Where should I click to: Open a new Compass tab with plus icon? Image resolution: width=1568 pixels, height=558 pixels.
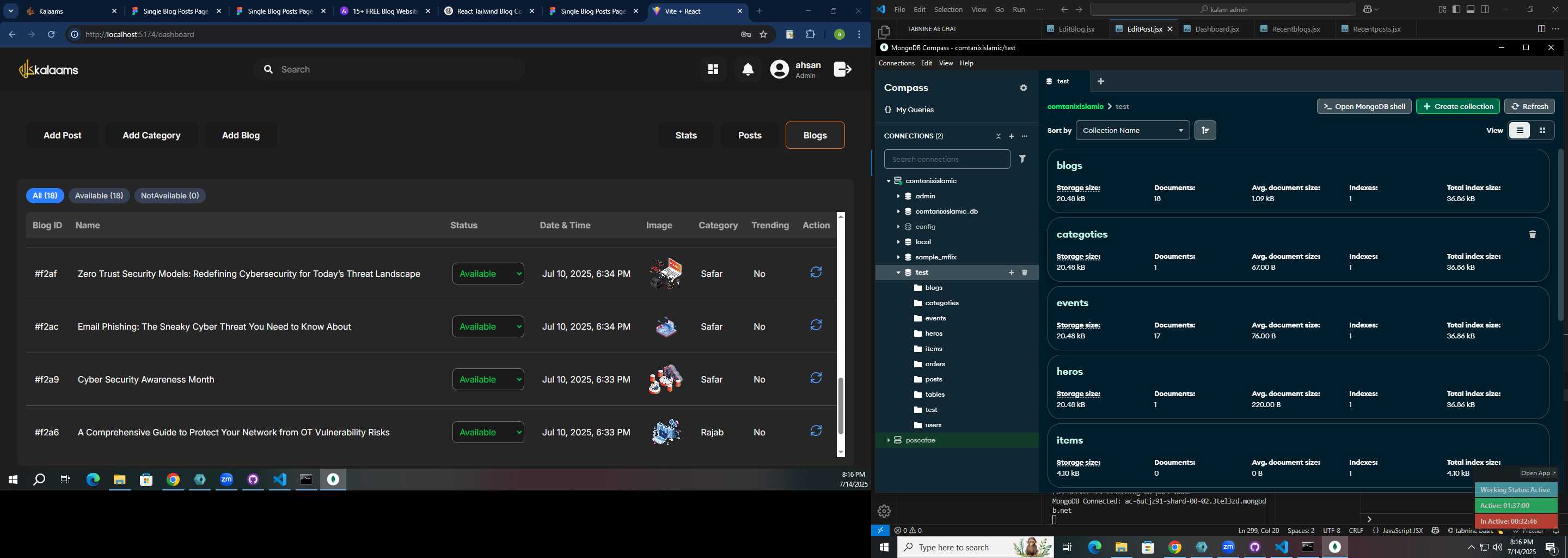click(1100, 82)
